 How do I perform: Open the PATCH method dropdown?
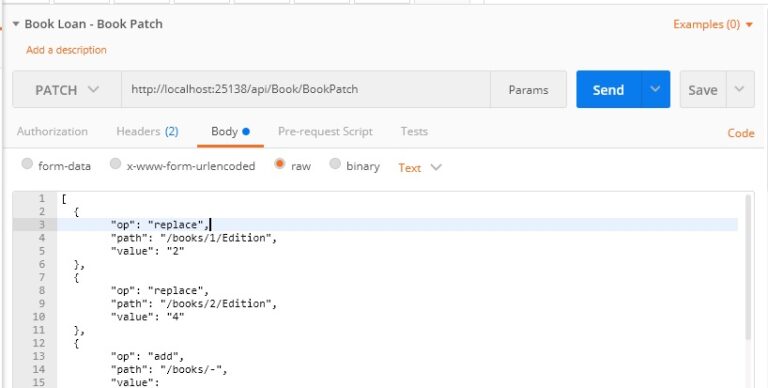coord(67,90)
